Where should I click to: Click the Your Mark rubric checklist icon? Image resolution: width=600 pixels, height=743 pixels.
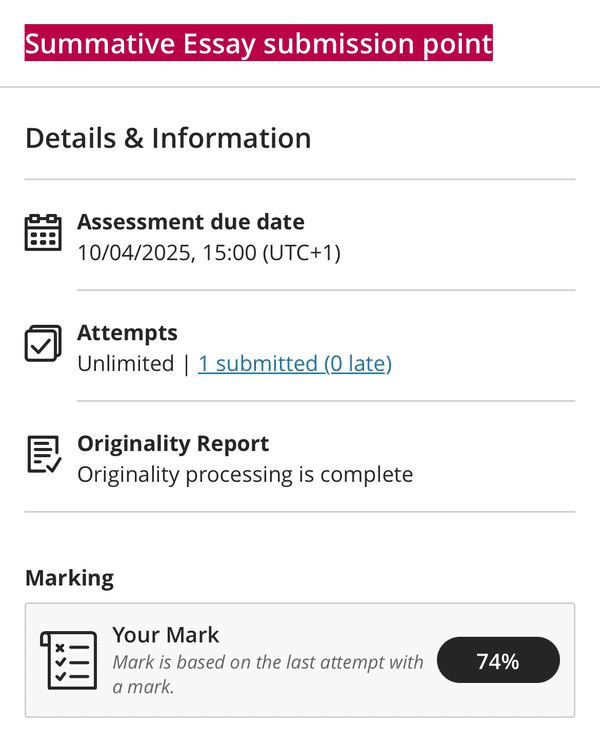click(69, 660)
